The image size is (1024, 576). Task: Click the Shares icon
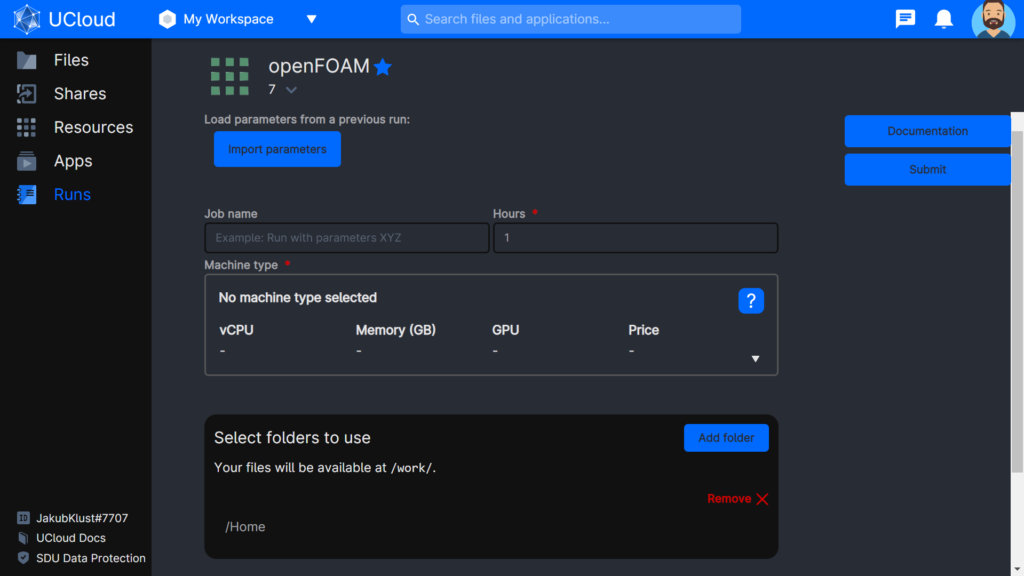coord(26,93)
